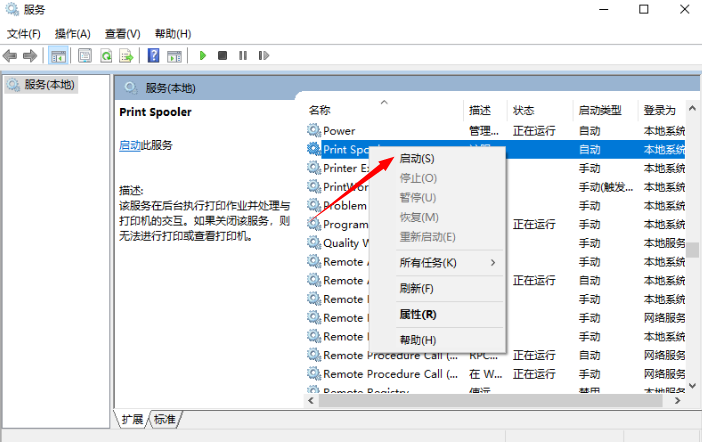Open 属性(R) from the context menu

pos(438,314)
